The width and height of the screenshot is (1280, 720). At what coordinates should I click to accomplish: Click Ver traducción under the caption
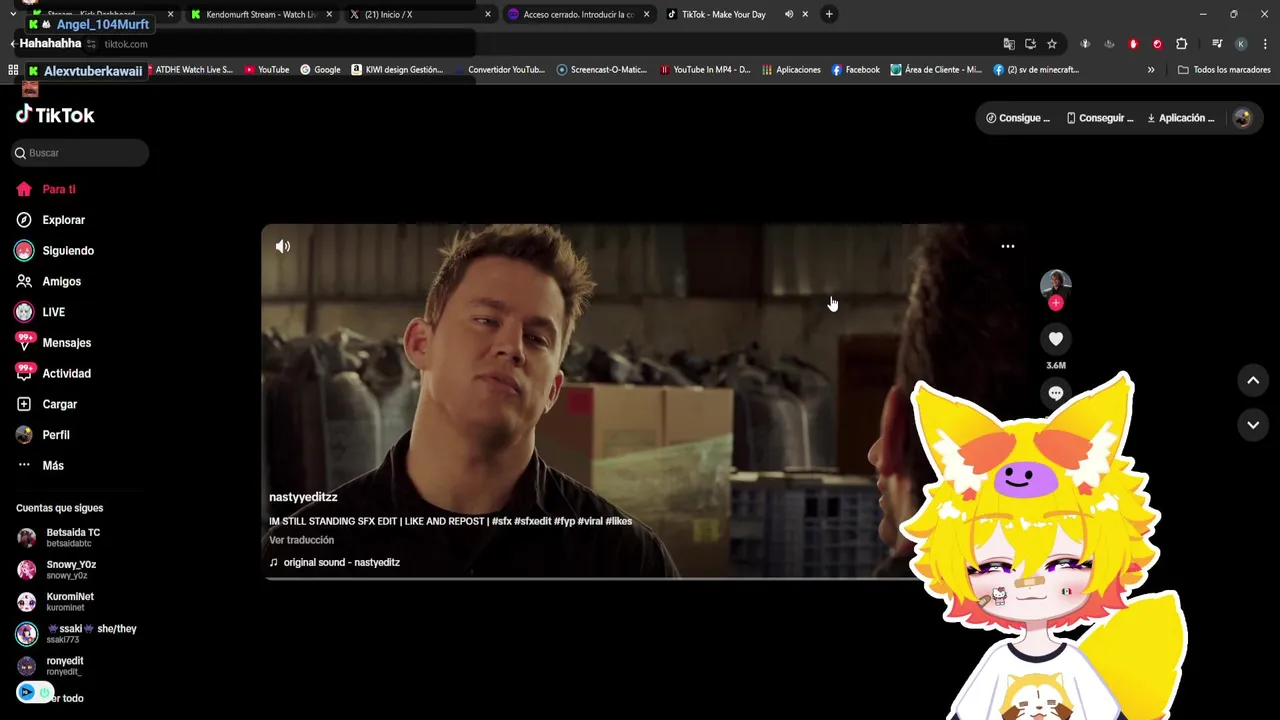(301, 540)
